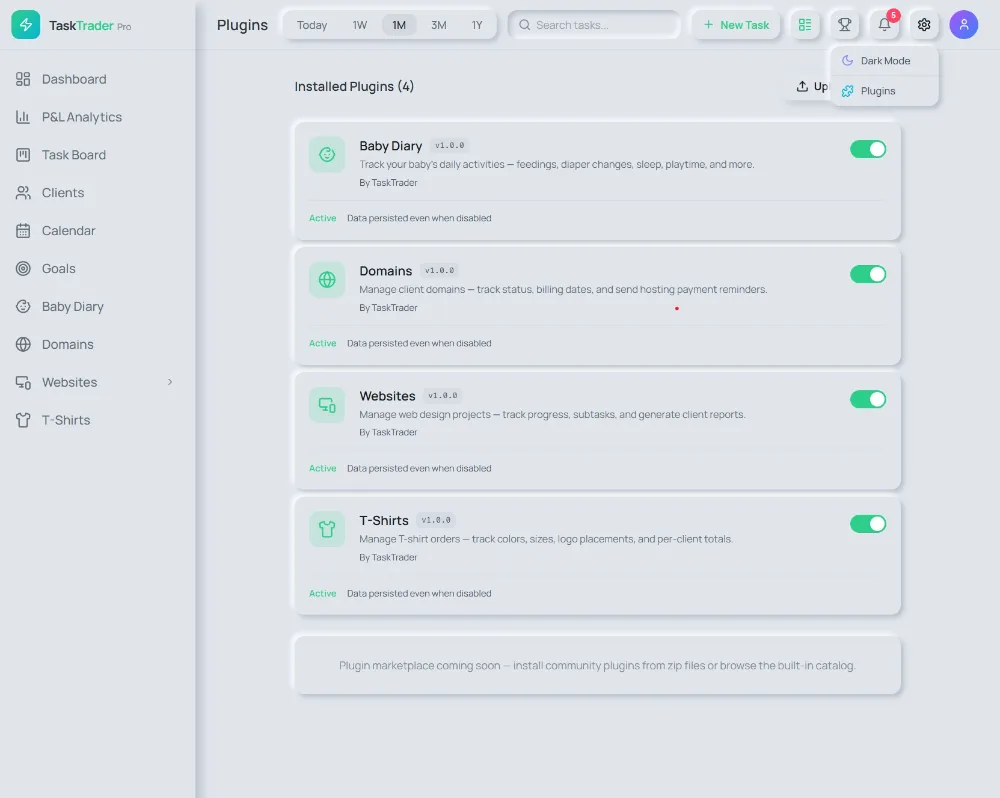Open the notifications bell icon
Viewport: 1000px width, 798px height.
884,25
